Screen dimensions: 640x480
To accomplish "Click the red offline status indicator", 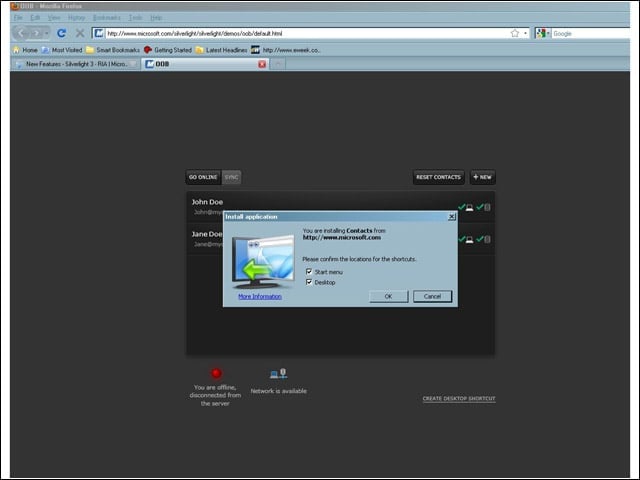I will pos(216,373).
